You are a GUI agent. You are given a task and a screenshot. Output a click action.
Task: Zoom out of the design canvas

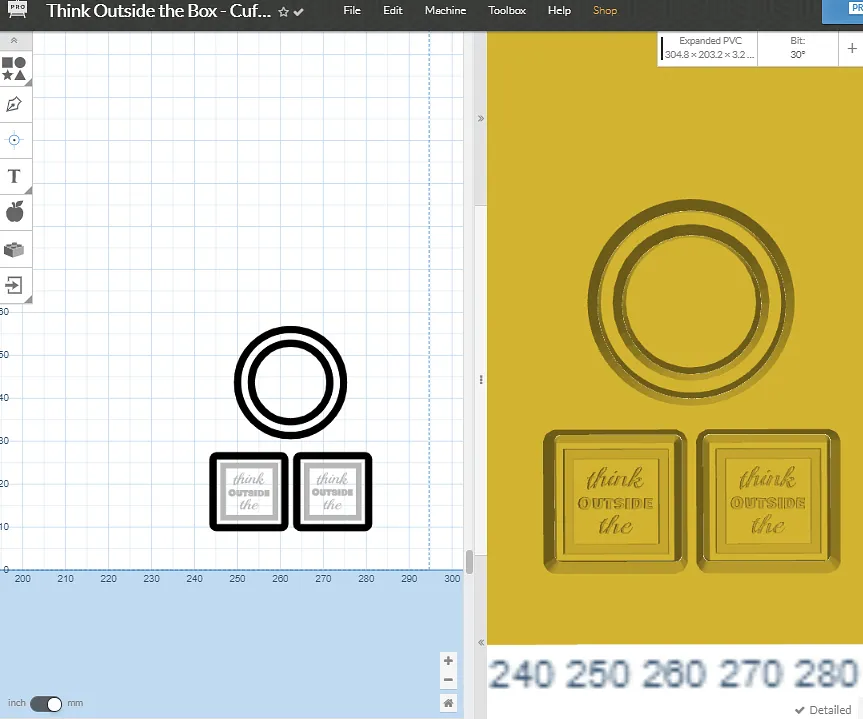448,681
